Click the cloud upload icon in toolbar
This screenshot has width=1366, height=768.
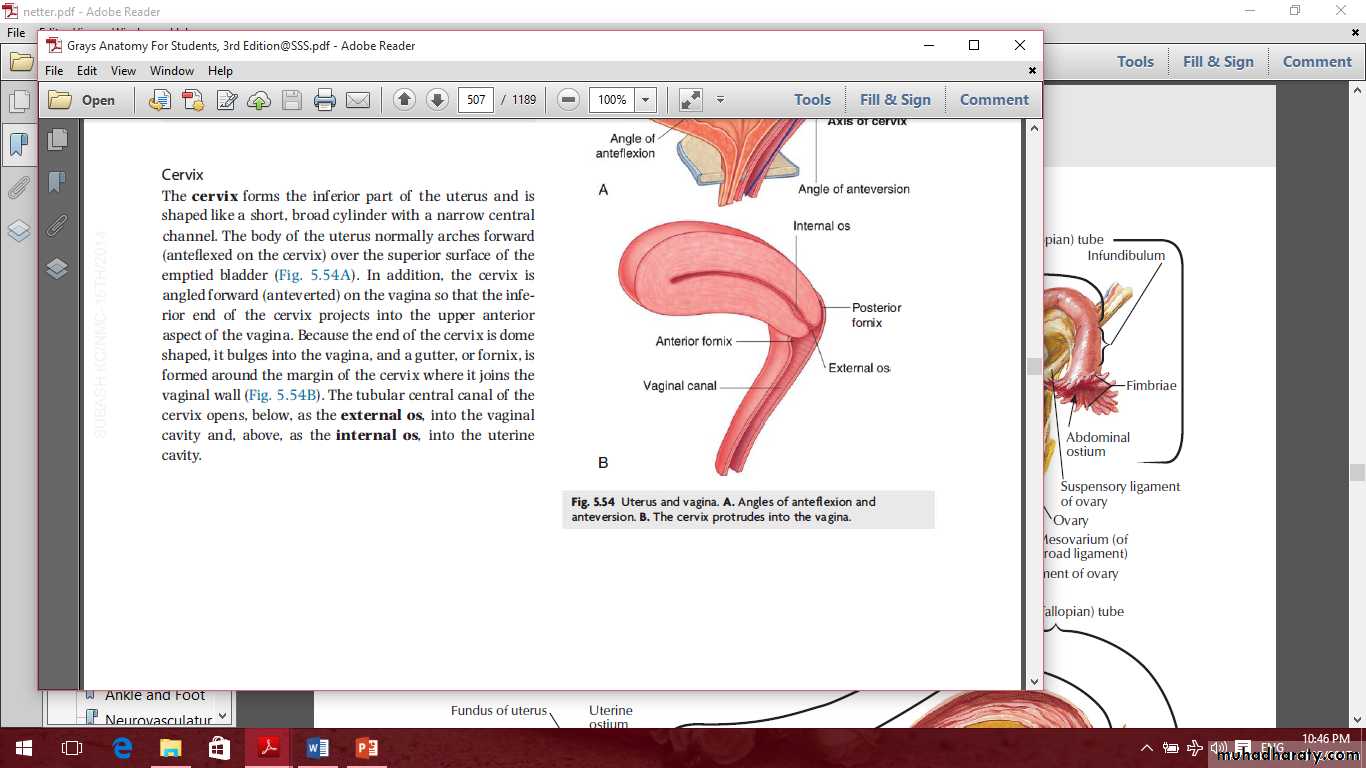point(259,100)
